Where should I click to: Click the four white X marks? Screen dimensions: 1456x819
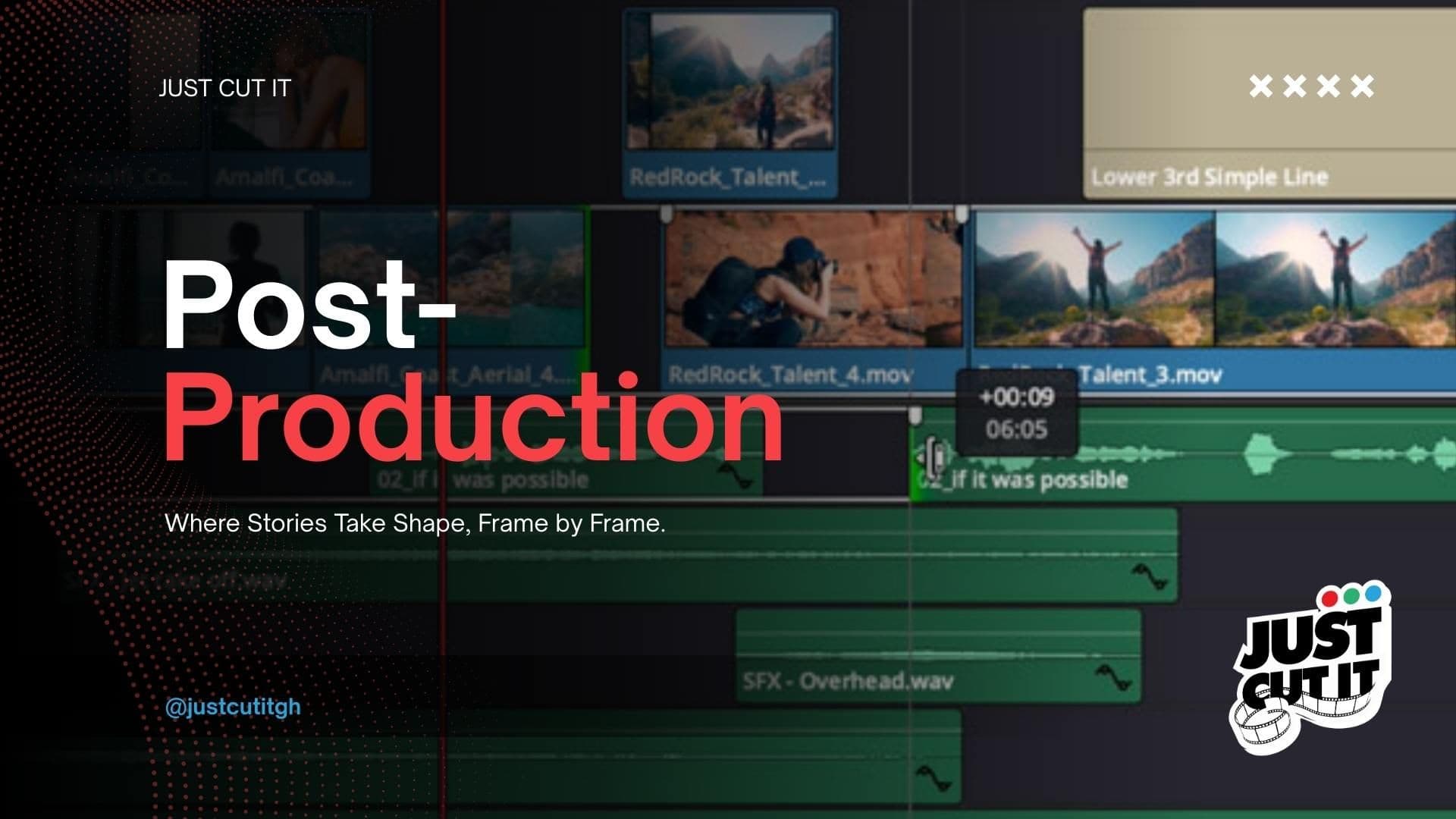[x=1311, y=86]
